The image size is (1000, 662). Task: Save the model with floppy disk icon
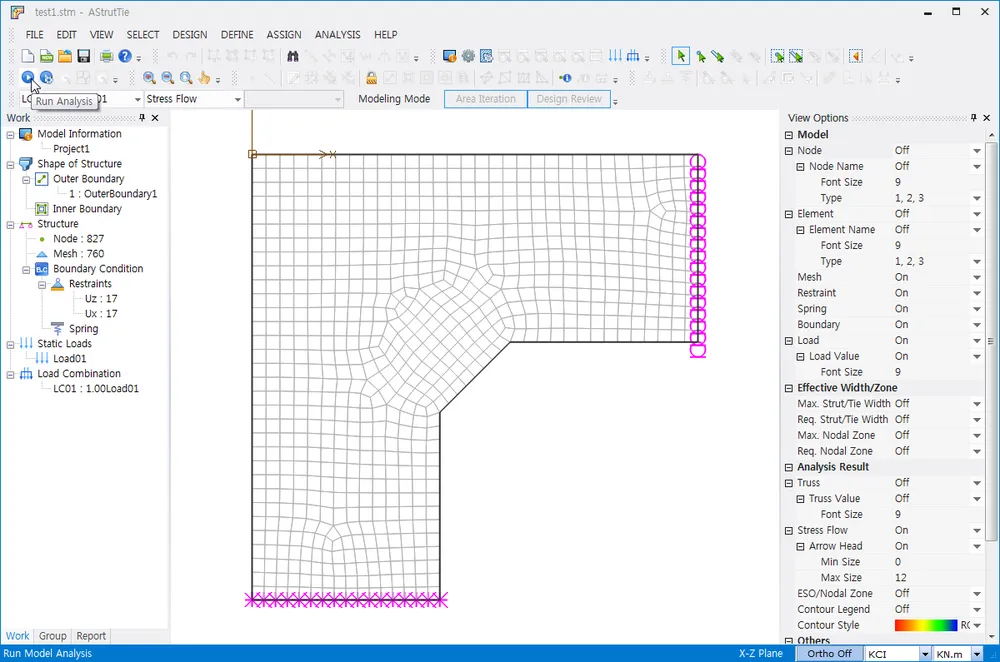[x=84, y=57]
